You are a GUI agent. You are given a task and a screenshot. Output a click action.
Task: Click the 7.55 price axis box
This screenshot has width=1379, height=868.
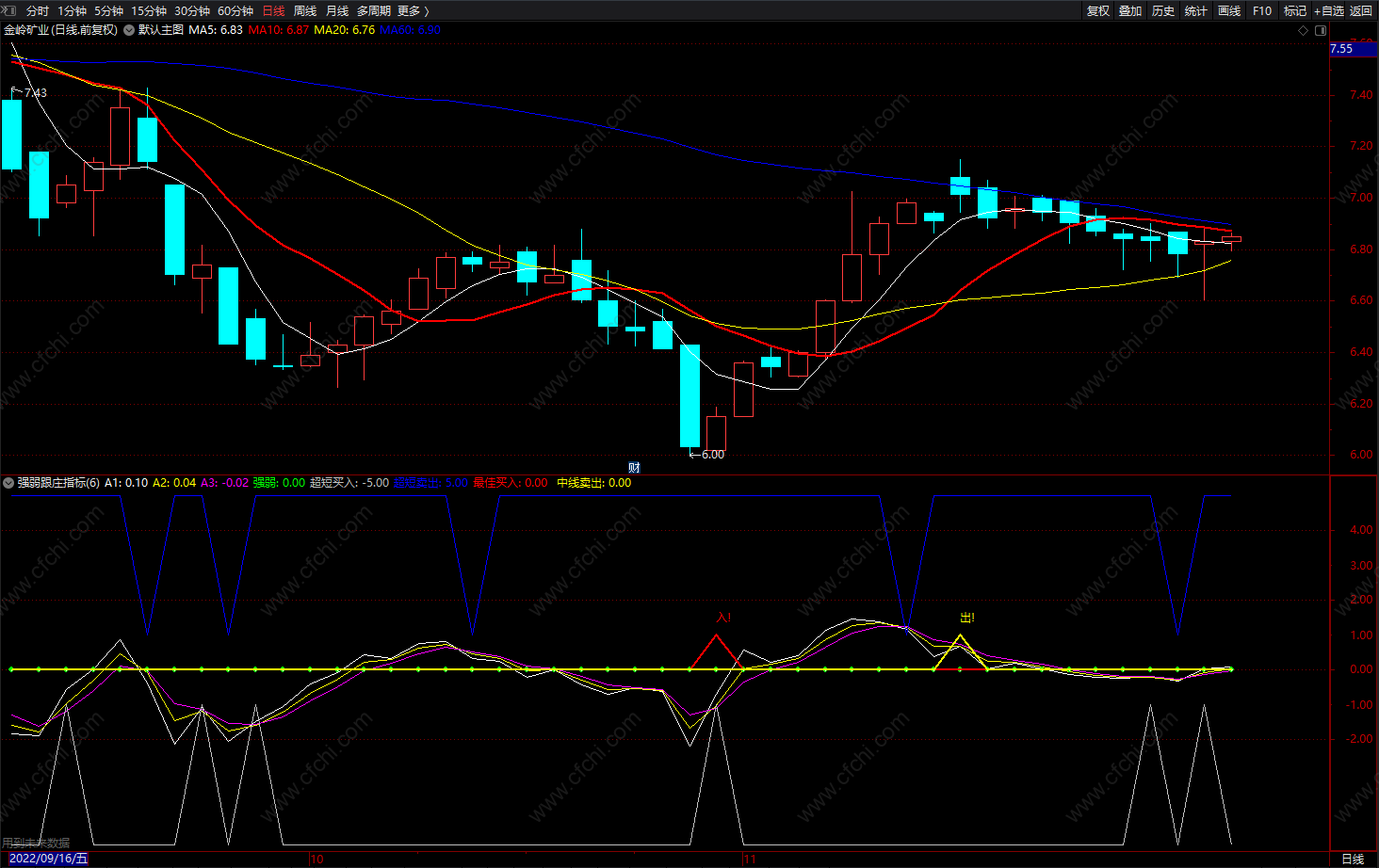[x=1353, y=49]
